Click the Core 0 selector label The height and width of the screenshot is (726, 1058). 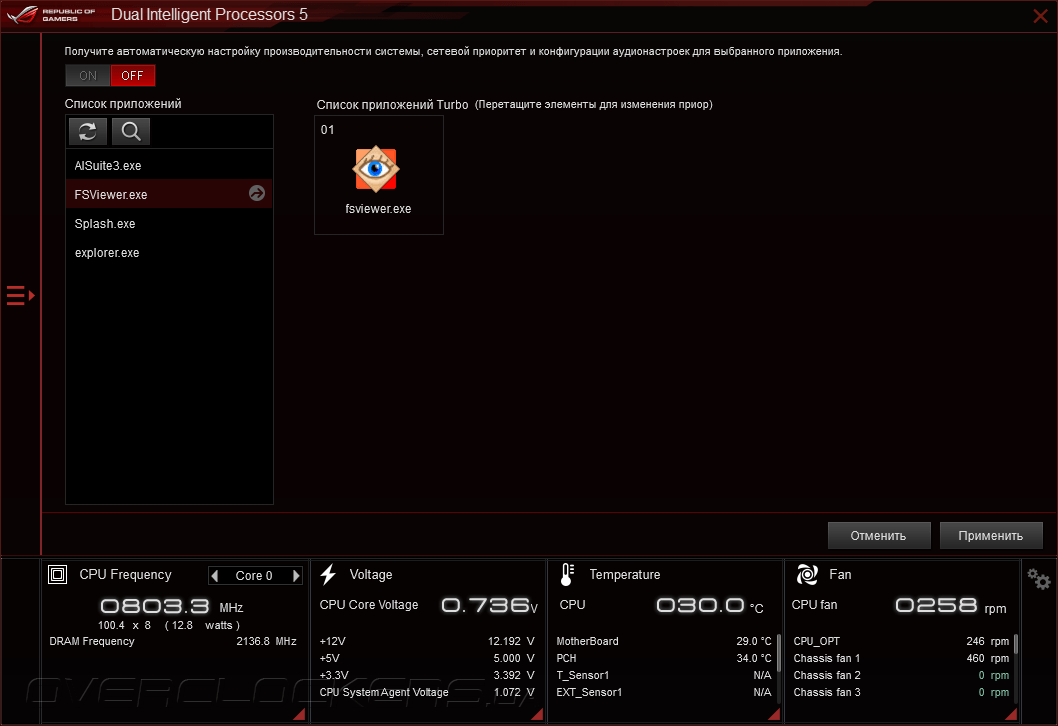[254, 576]
